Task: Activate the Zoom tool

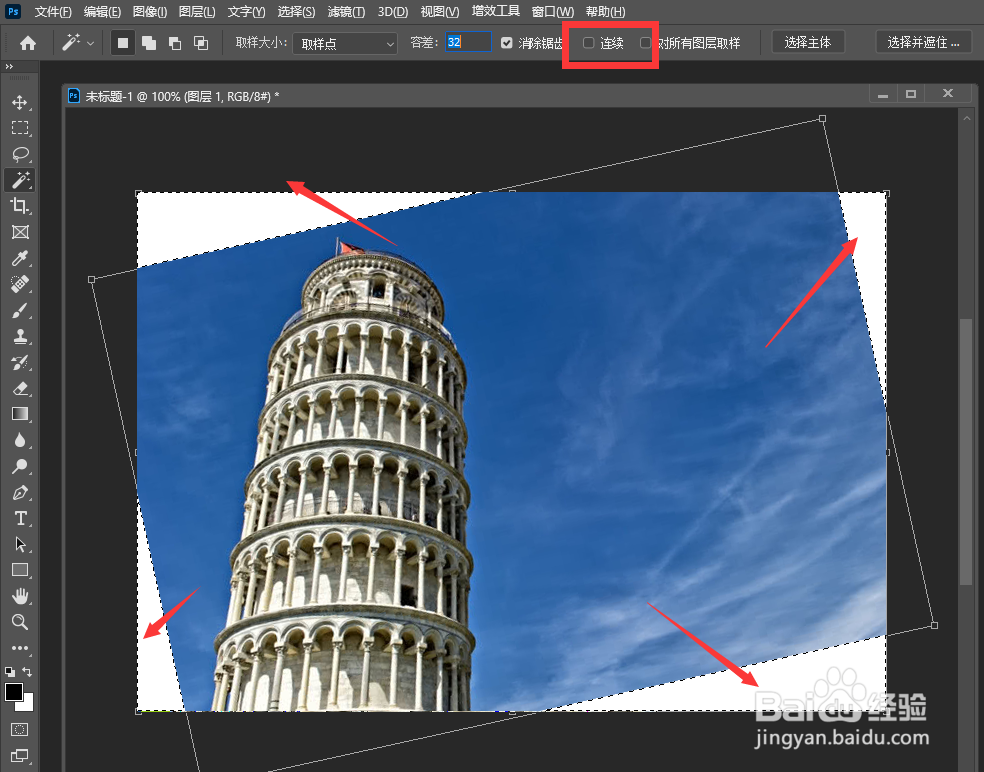Action: tap(21, 622)
